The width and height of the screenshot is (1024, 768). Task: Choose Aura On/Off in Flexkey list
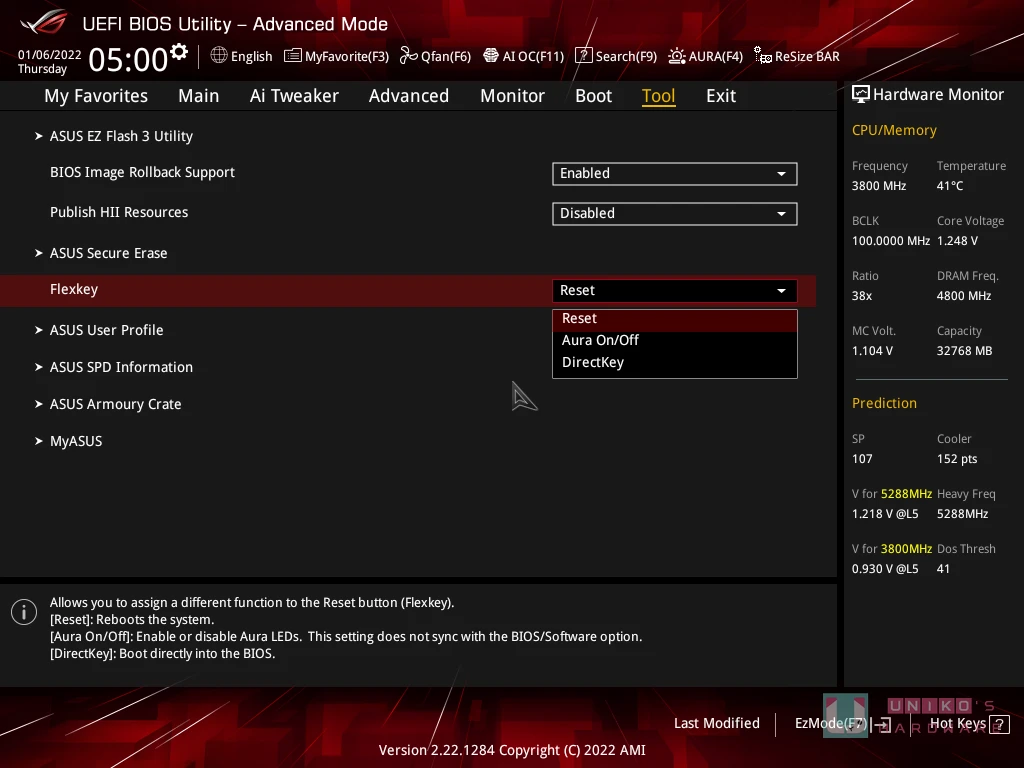(x=675, y=340)
